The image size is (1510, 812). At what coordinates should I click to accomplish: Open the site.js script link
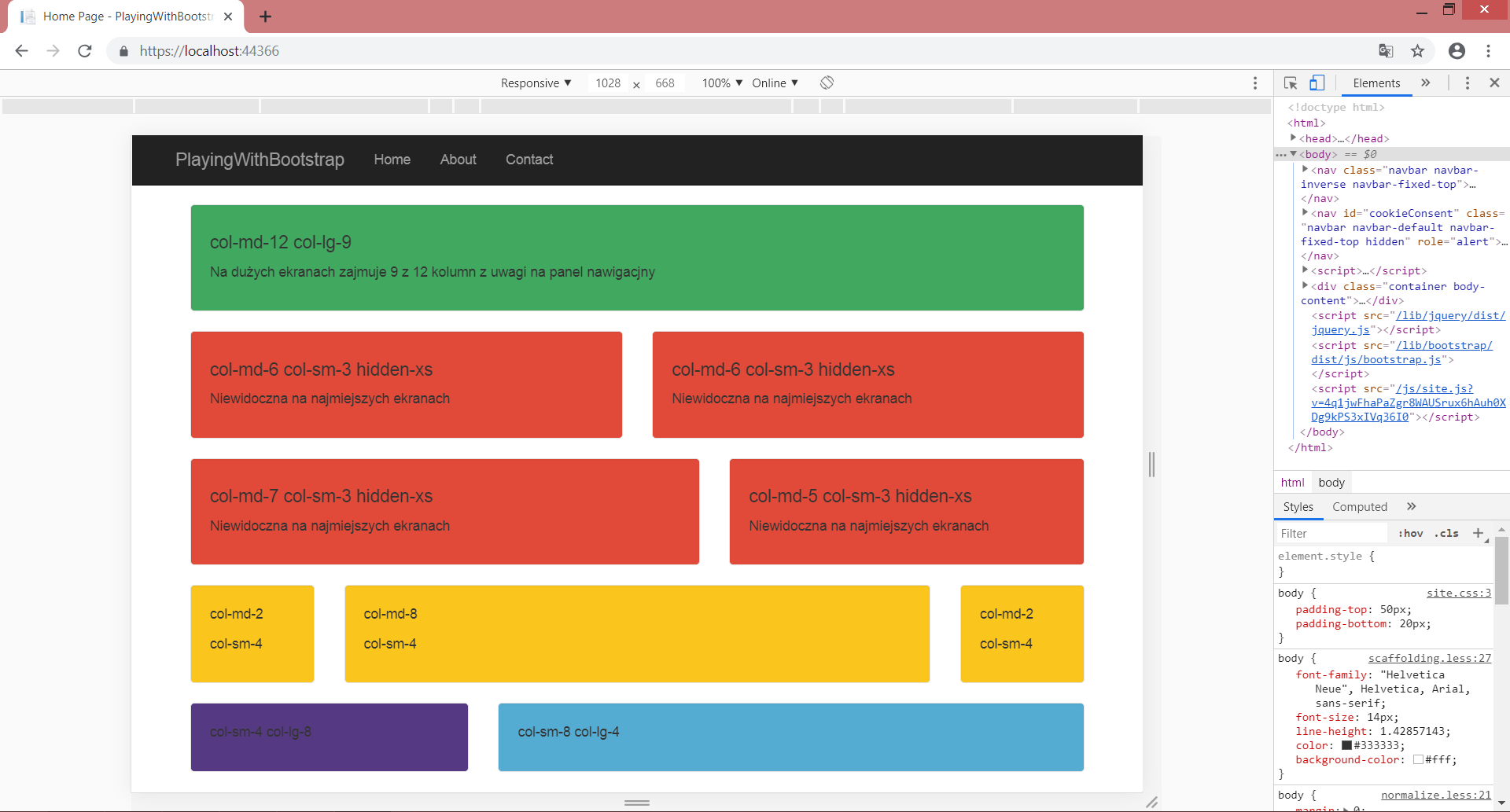tap(1408, 402)
